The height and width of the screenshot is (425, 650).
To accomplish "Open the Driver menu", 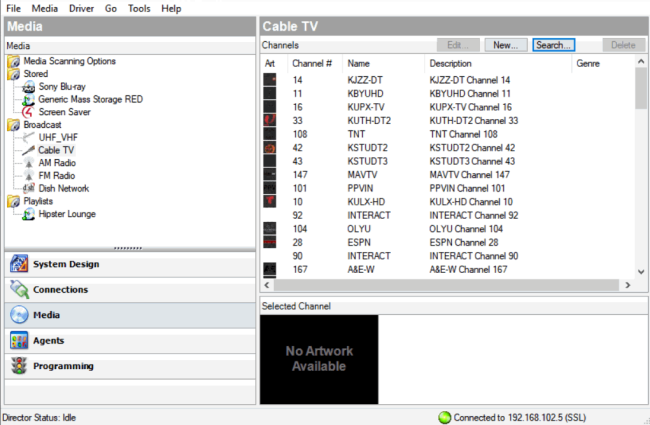I will pyautogui.click(x=81, y=8).
